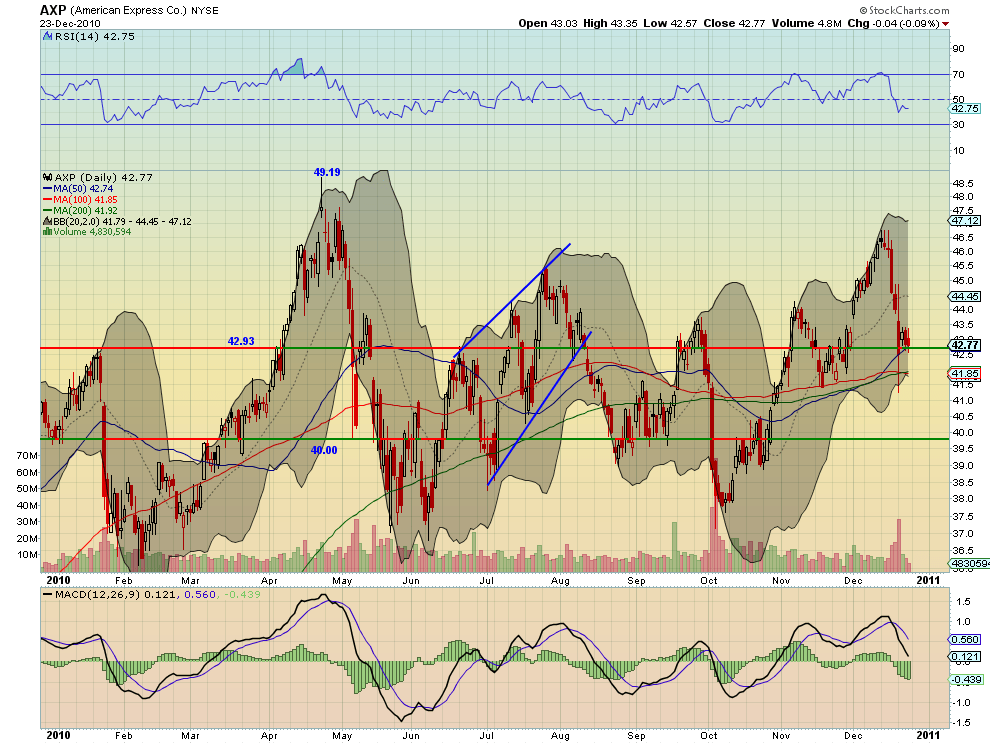
Task: Open the StockCharts.com credit link
Action: pyautogui.click(x=904, y=10)
